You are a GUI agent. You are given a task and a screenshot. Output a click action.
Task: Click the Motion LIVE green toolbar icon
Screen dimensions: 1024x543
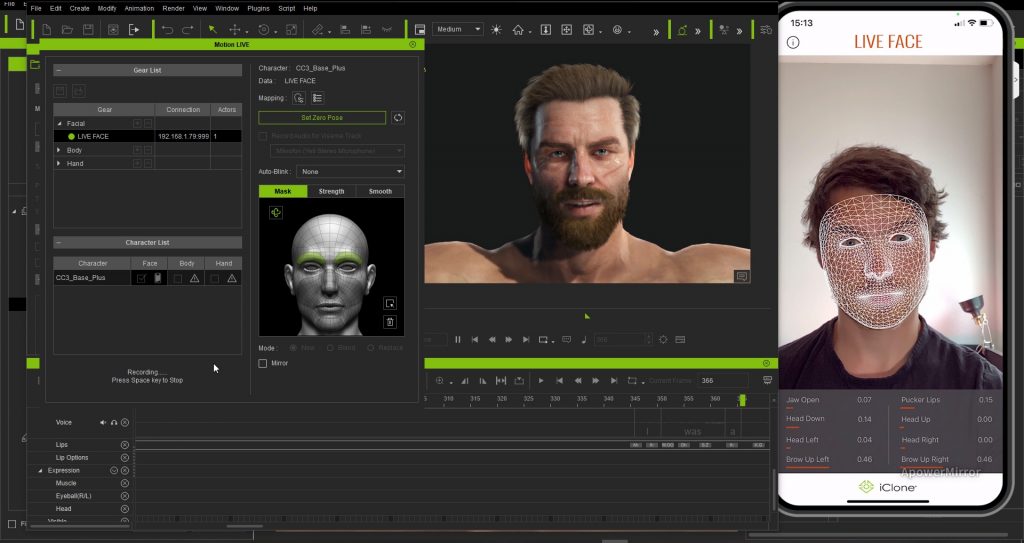coord(682,30)
